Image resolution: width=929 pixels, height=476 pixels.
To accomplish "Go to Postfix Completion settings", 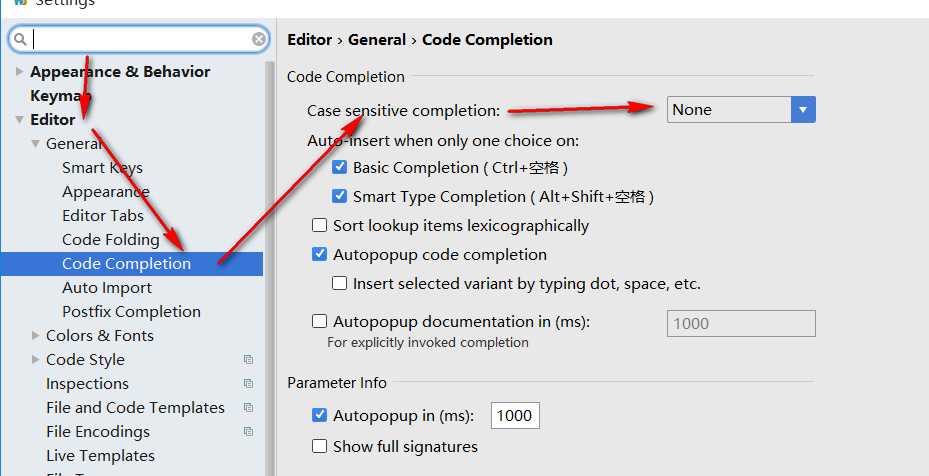I will [132, 311].
